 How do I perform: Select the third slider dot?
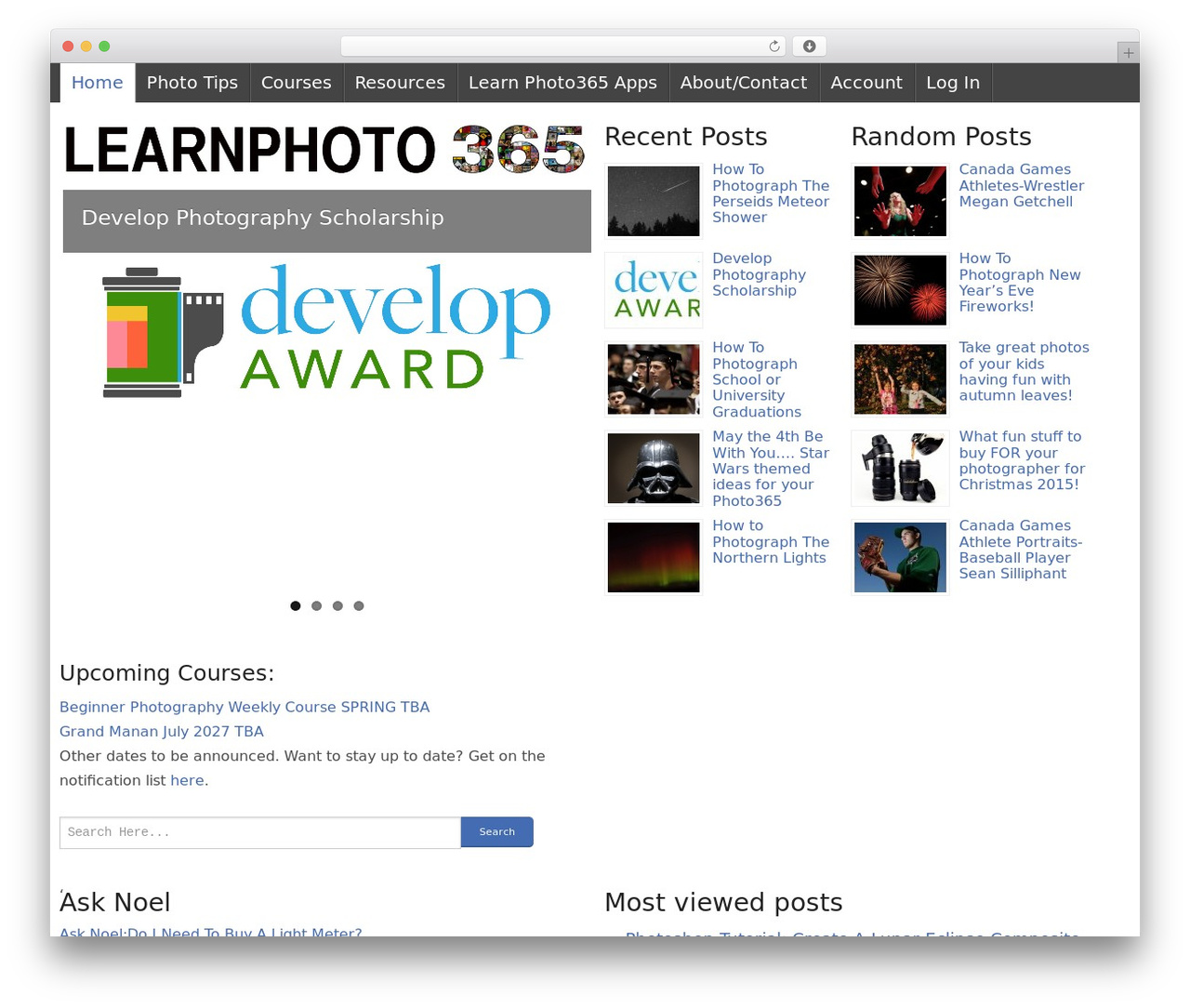[x=337, y=606]
